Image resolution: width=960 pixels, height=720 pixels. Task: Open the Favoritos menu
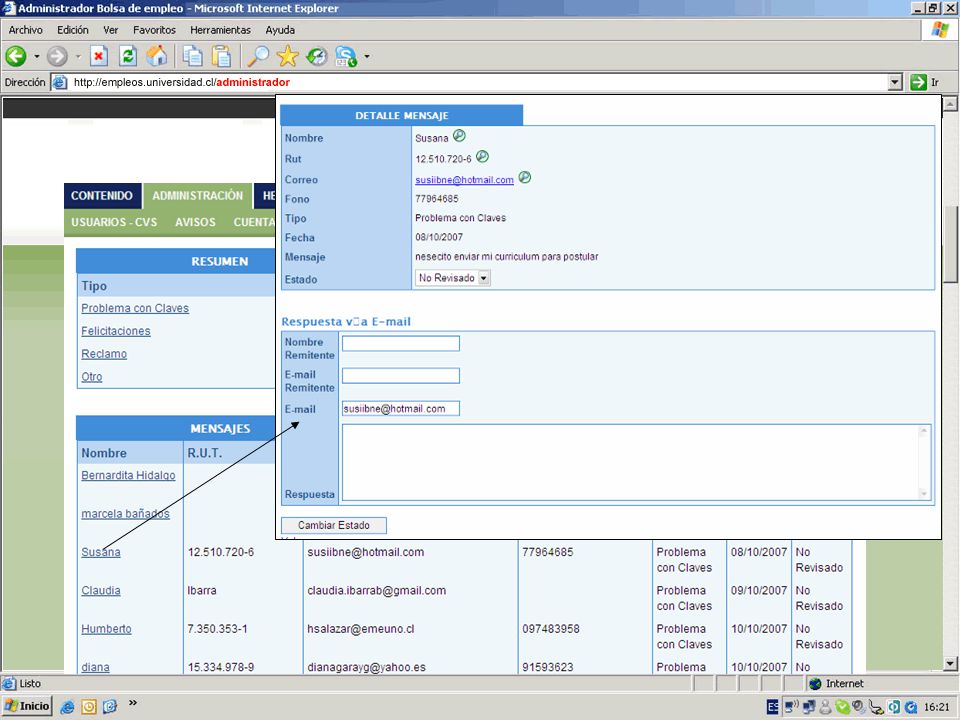tap(154, 30)
